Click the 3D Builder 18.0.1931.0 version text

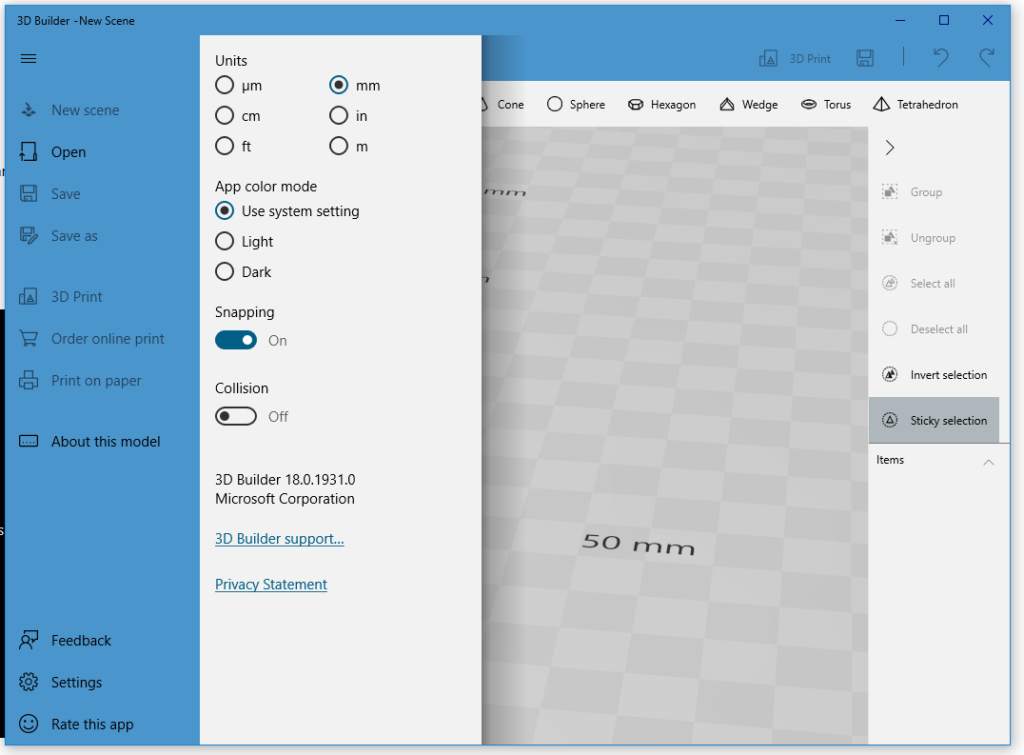pyautogui.click(x=285, y=479)
